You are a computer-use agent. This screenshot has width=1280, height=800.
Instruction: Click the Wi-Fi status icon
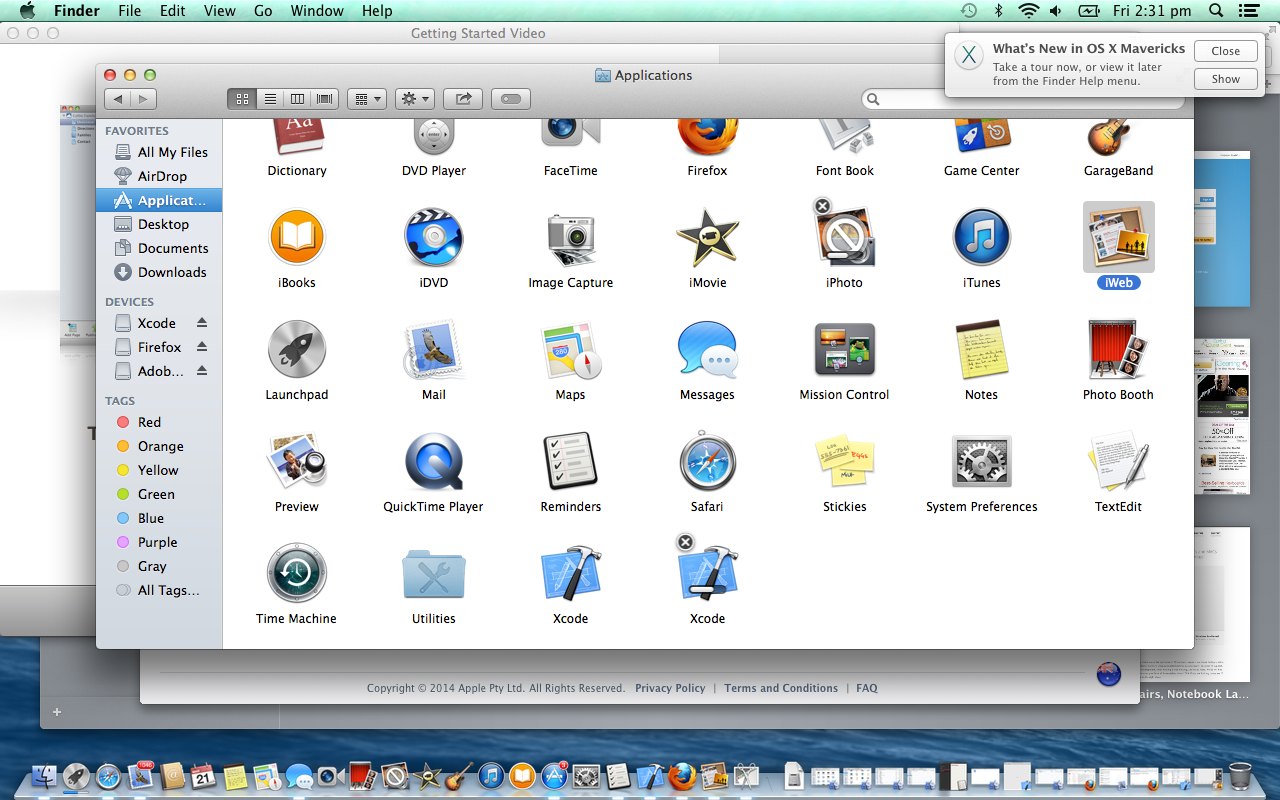(1028, 11)
